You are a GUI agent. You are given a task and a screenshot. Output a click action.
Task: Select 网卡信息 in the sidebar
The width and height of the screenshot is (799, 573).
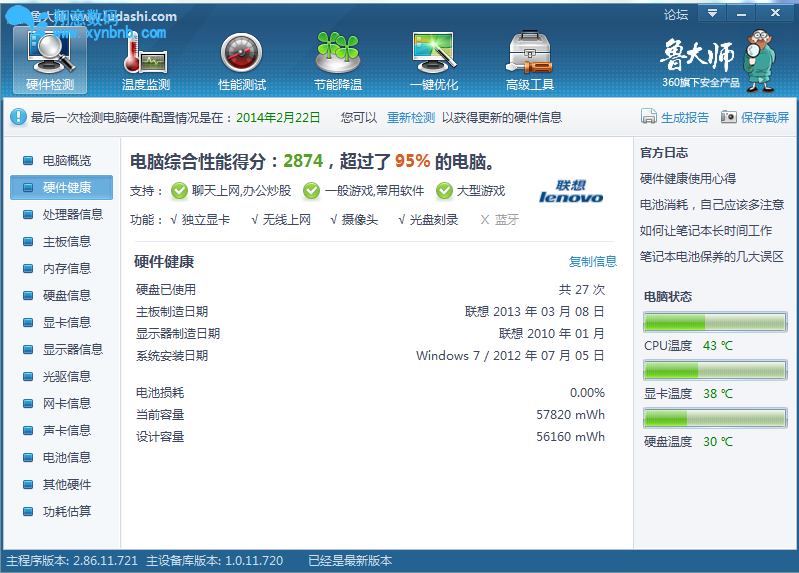(61, 404)
